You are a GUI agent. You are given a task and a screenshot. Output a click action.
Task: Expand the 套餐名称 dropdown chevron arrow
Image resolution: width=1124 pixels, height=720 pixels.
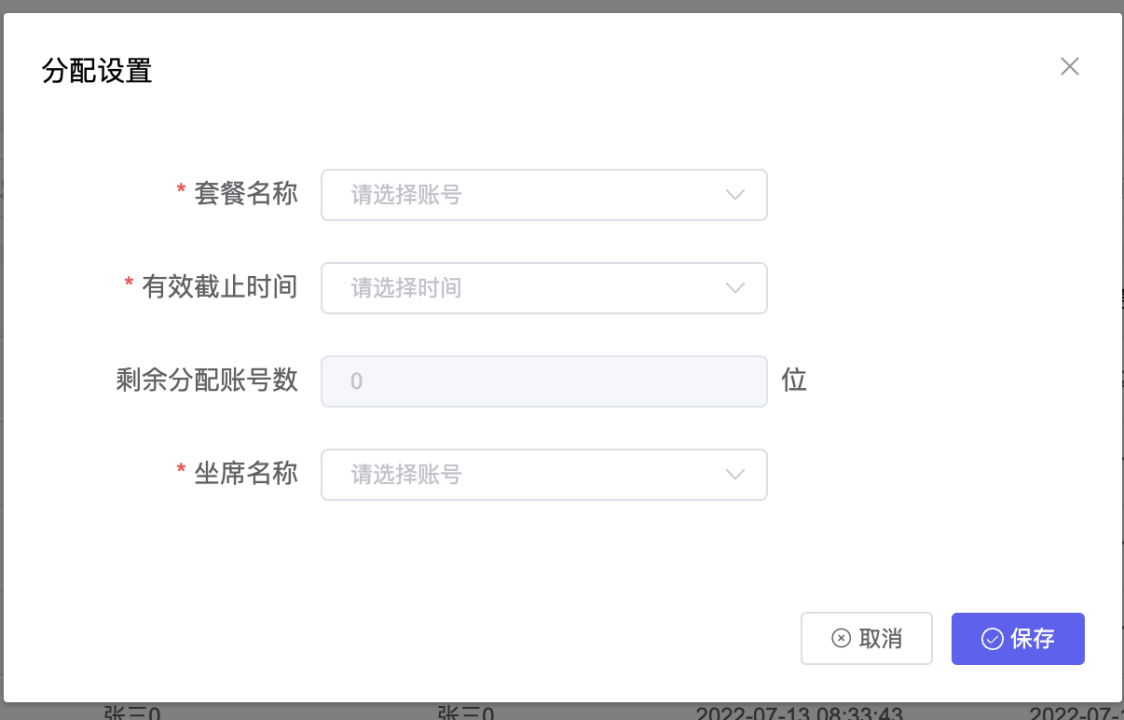pyautogui.click(x=735, y=195)
